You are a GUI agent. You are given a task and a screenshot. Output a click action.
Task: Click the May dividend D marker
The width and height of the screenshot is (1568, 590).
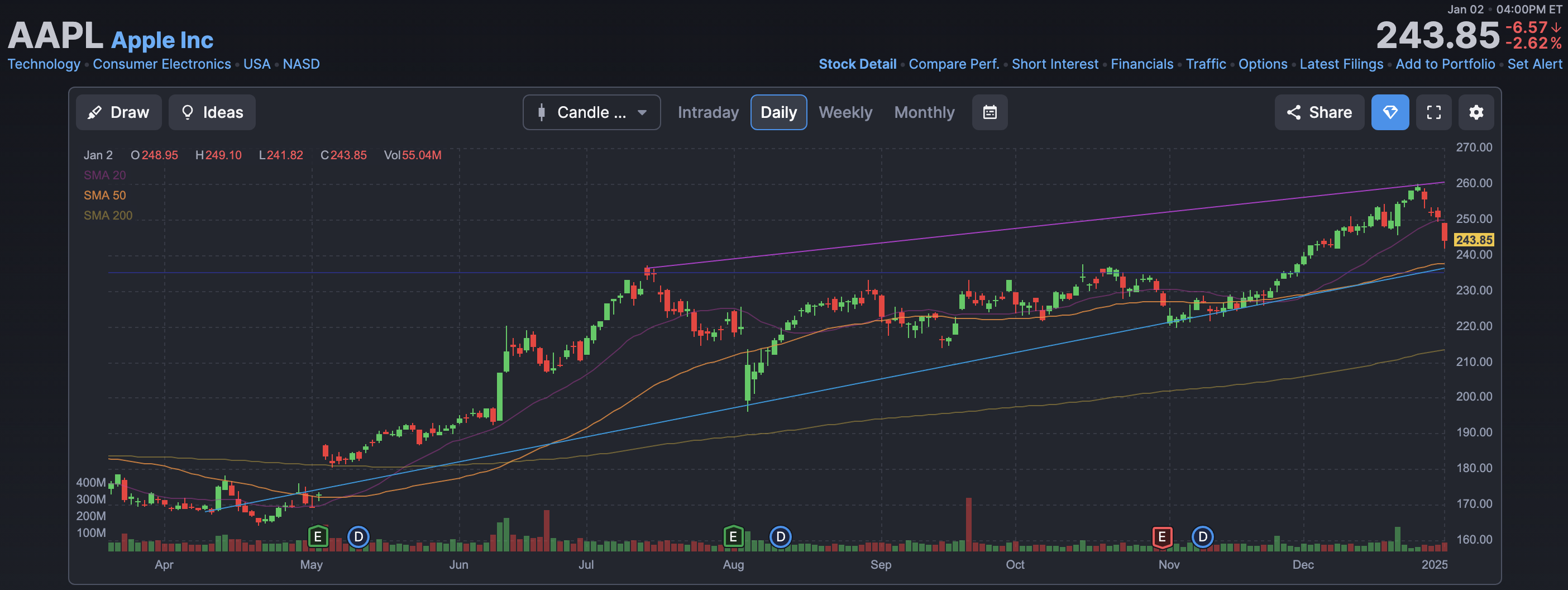pos(358,537)
